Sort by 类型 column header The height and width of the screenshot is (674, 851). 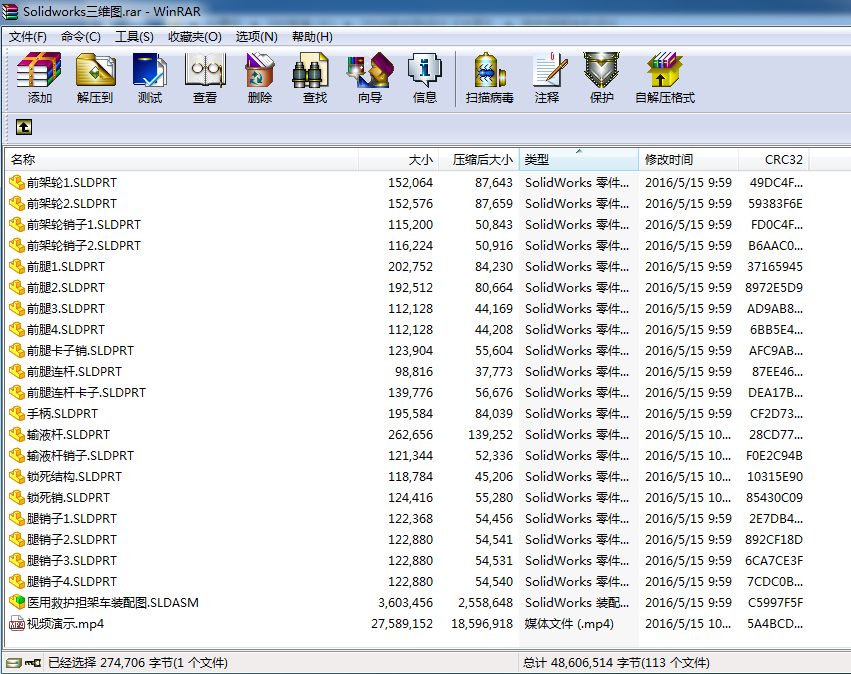point(579,160)
